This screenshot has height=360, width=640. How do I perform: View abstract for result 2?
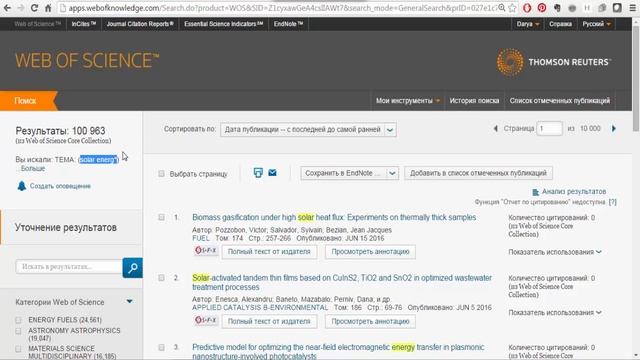click(x=370, y=322)
